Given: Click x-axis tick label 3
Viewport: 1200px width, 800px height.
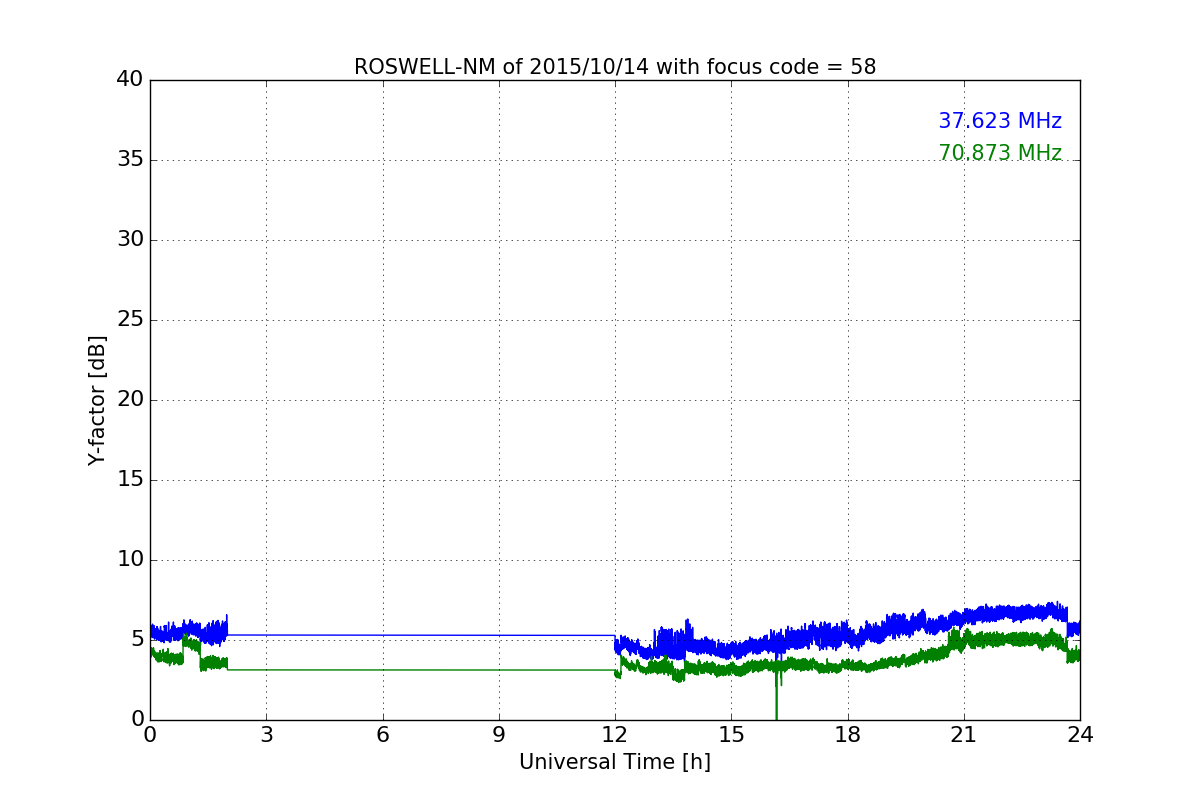Looking at the screenshot, I should coord(266,735).
